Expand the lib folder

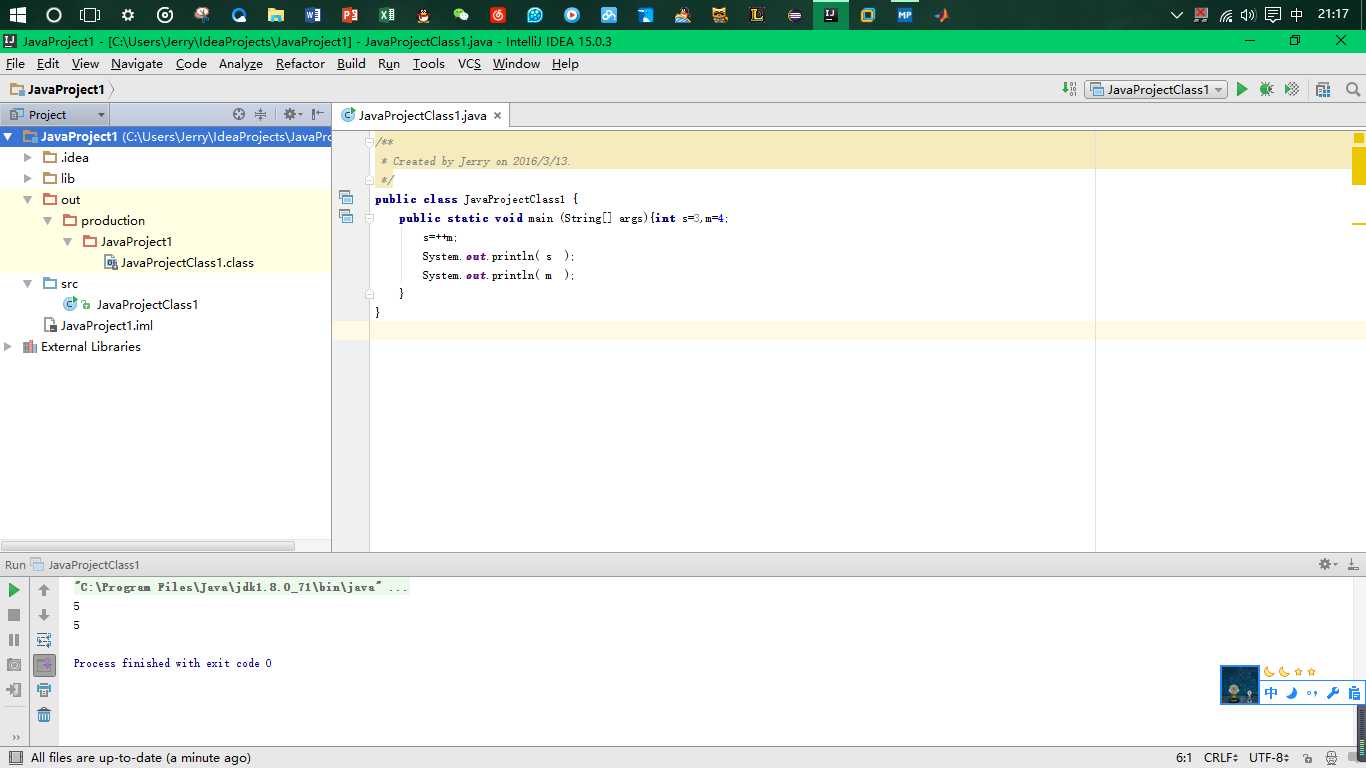point(28,179)
